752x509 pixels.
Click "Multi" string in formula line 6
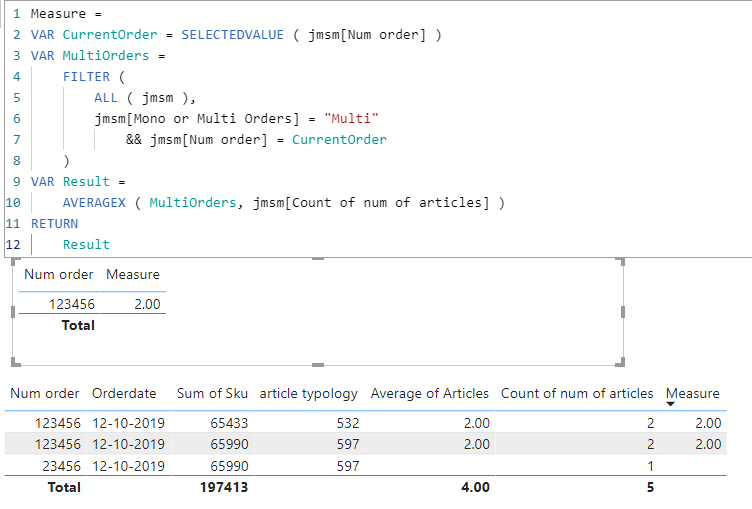click(351, 118)
